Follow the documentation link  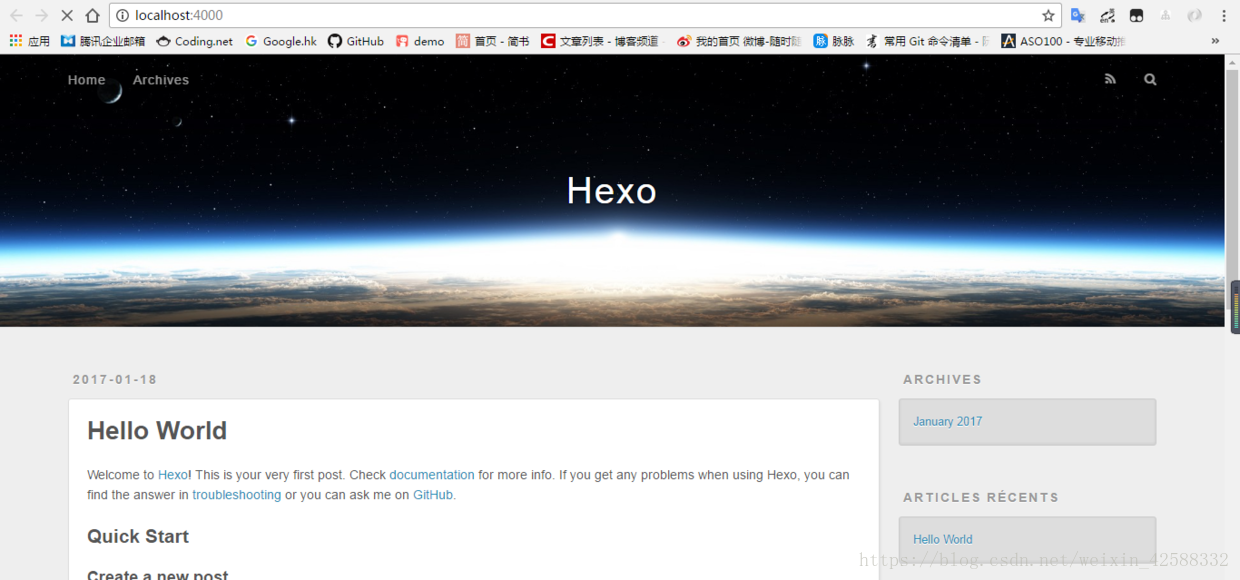coord(432,475)
